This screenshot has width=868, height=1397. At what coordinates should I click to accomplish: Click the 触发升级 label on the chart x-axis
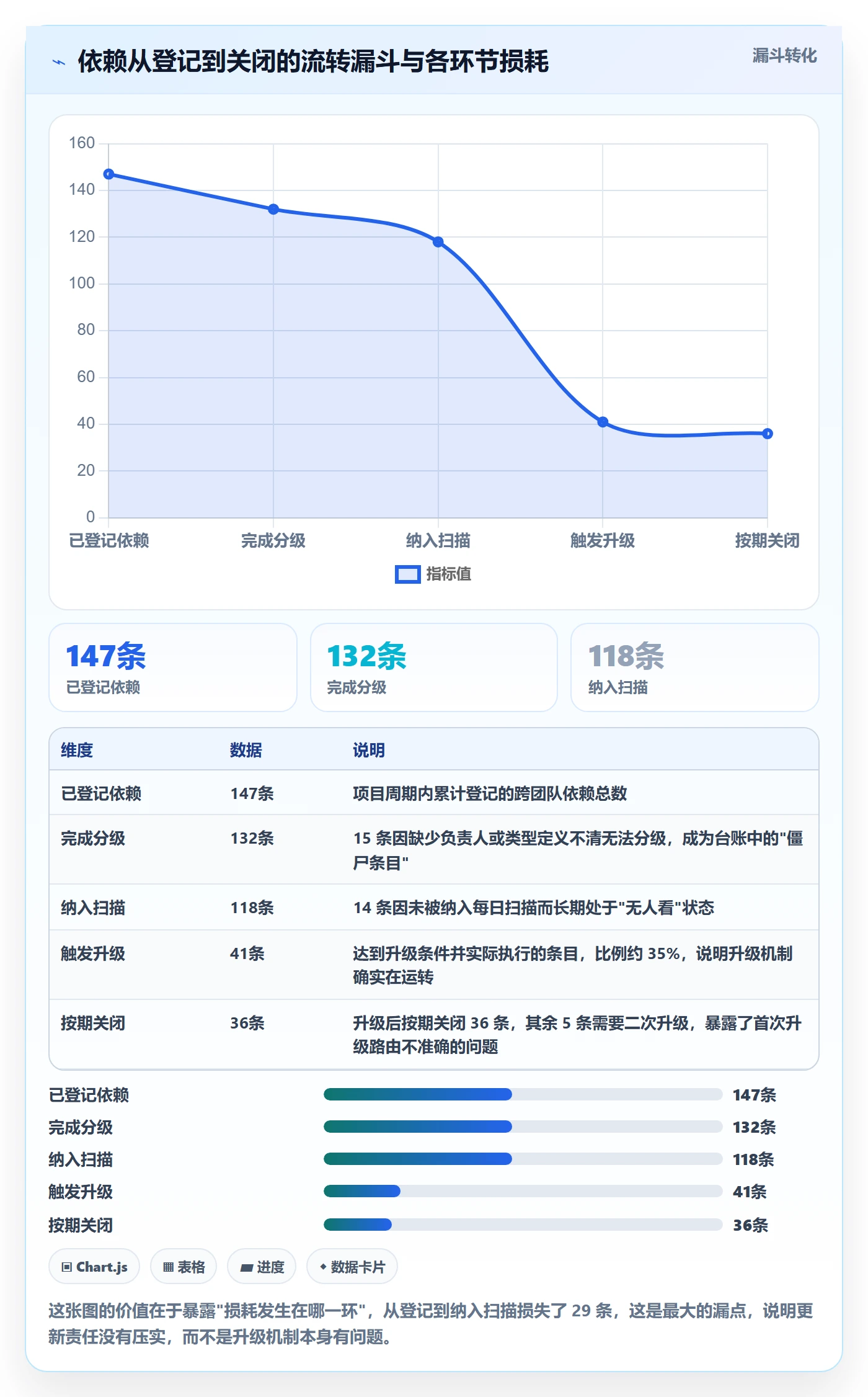(x=603, y=541)
